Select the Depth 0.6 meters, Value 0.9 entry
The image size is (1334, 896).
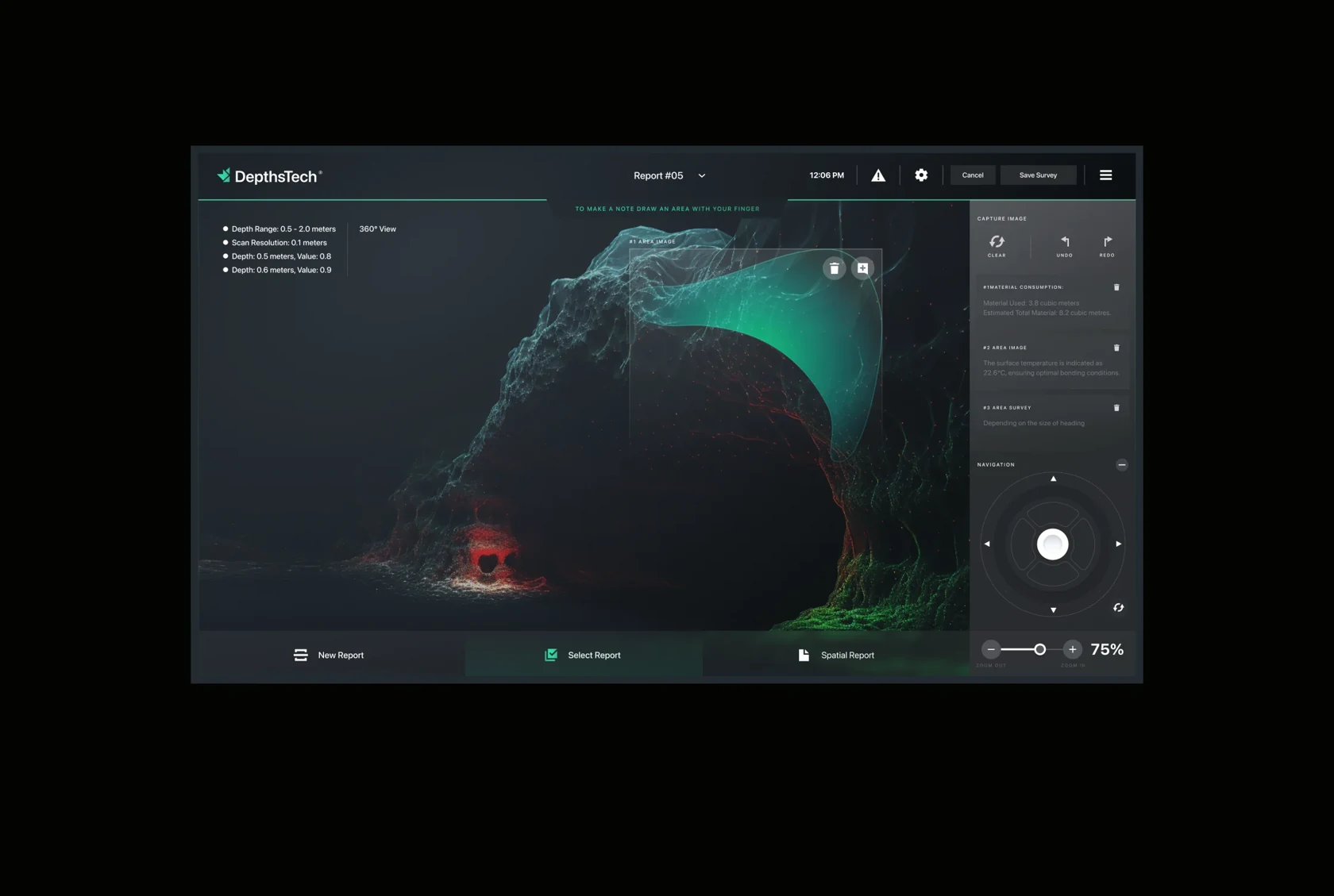click(x=276, y=270)
